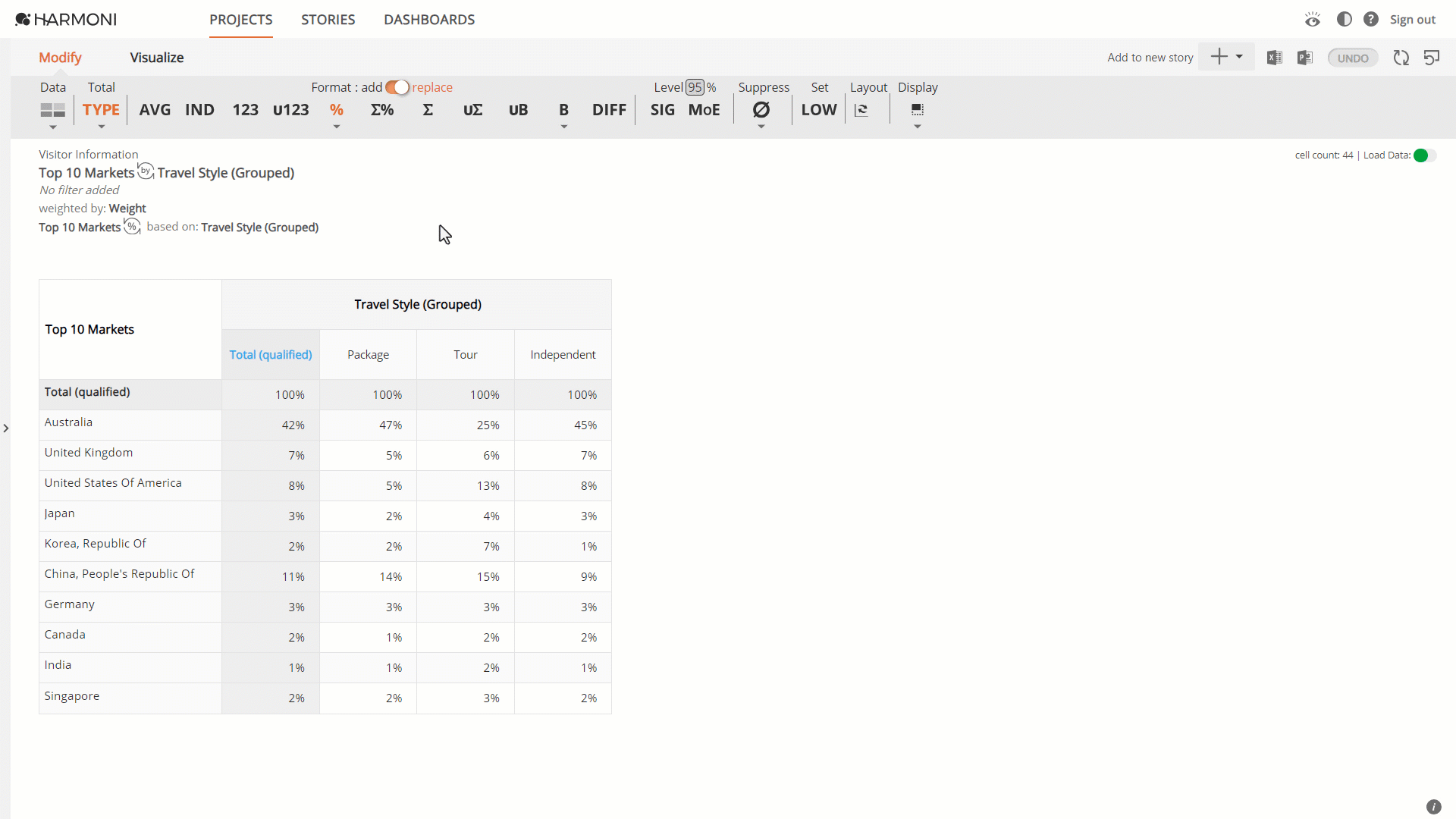Select the % percentage format
This screenshot has width=1456, height=819.
[x=337, y=110]
